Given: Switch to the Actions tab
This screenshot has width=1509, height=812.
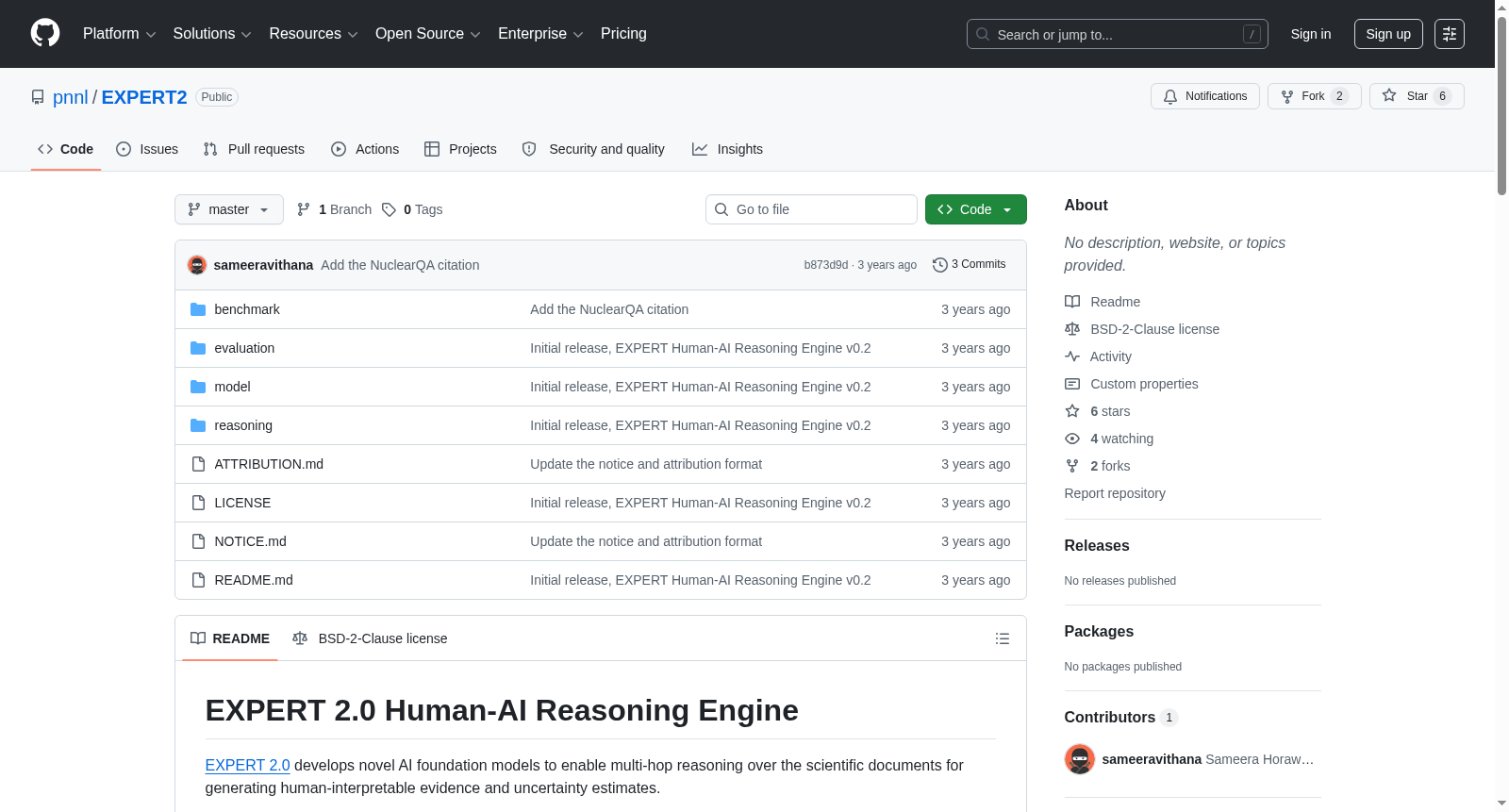Looking at the screenshot, I should [x=365, y=149].
